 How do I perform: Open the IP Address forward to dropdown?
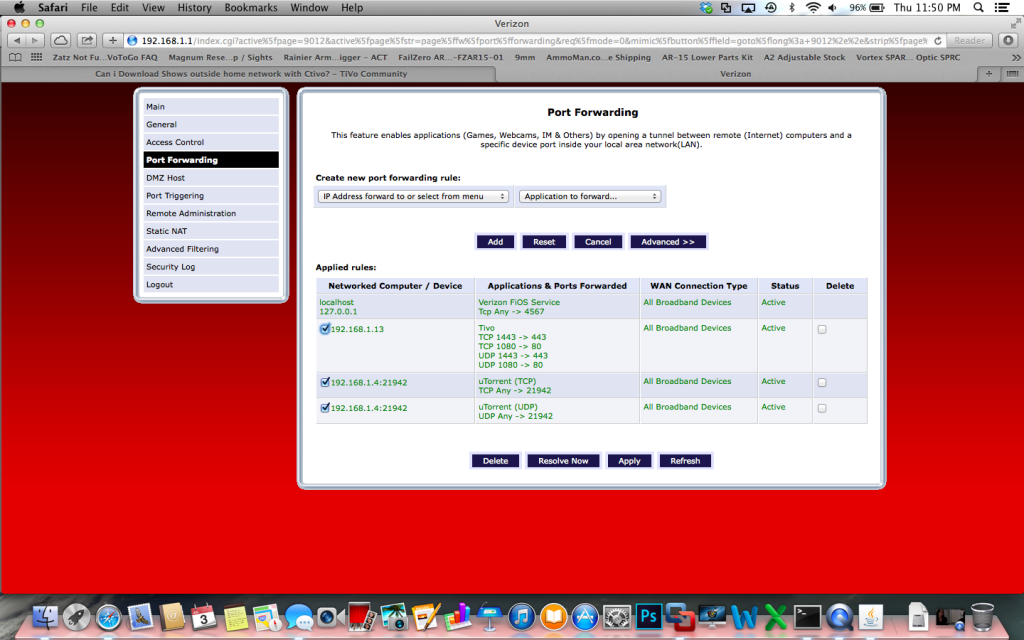413,196
